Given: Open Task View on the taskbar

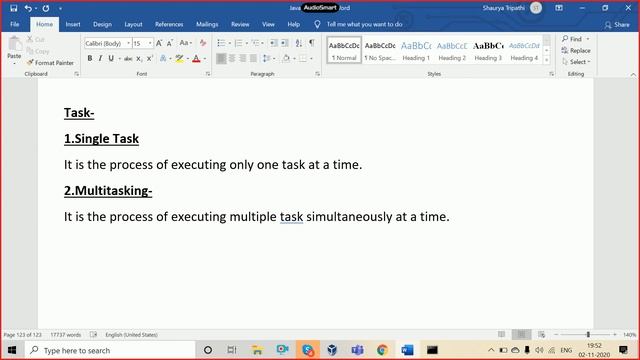Looking at the screenshot, I should (232, 350).
